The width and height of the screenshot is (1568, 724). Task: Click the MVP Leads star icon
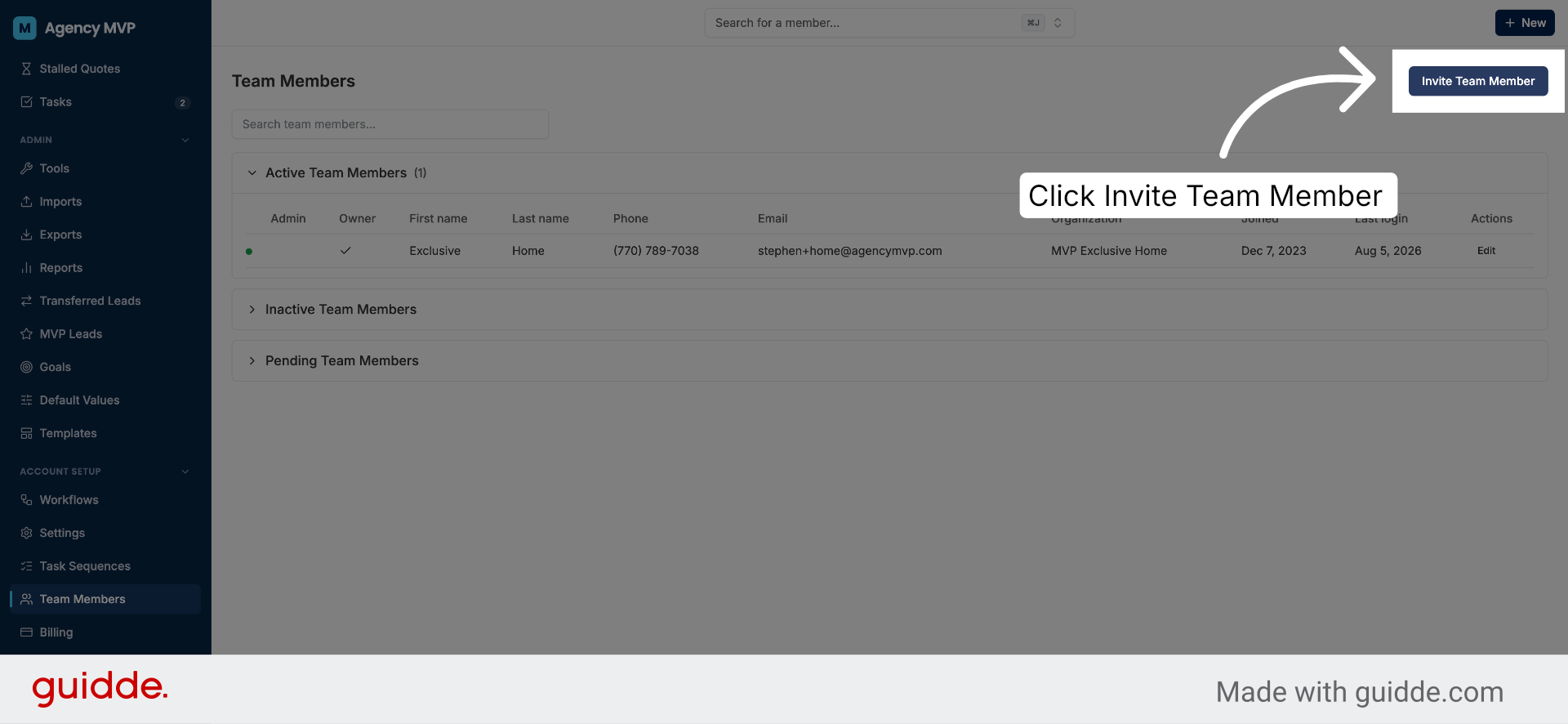tap(26, 334)
